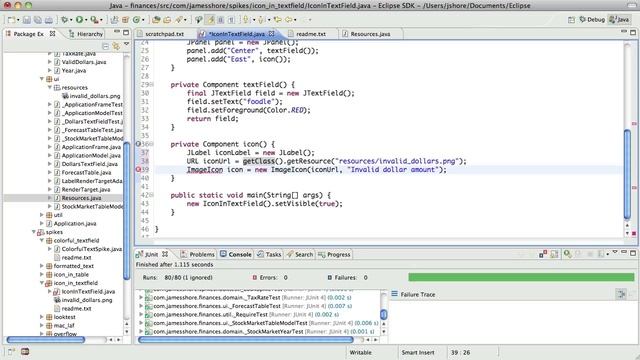Screen dimensions: 640x360
Task: Click the Save toolbar icon
Action: (27, 20)
